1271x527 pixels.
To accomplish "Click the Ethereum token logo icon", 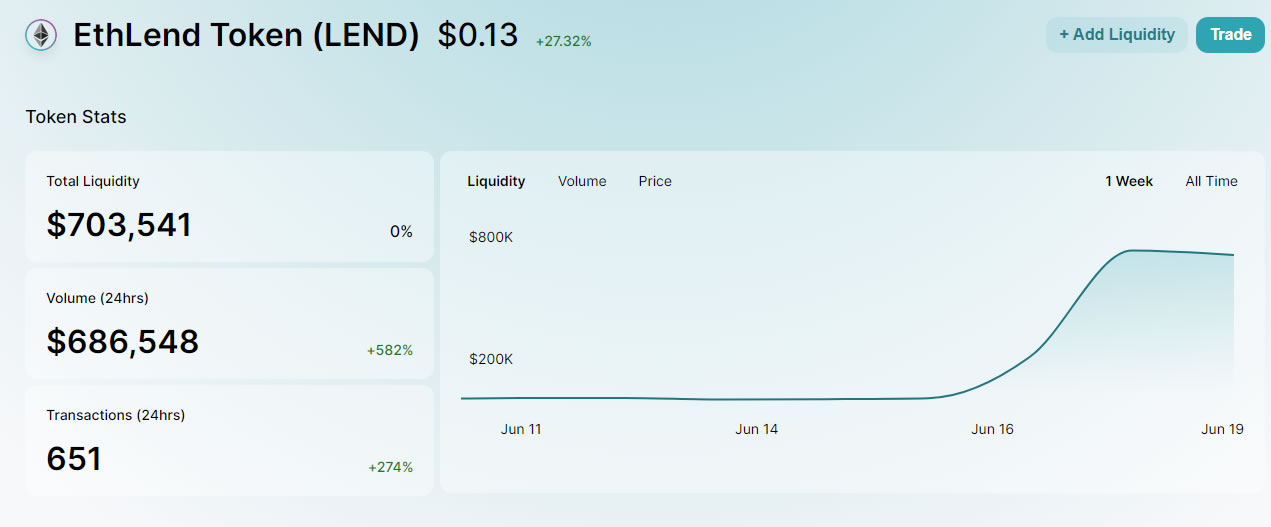I will 41,36.
